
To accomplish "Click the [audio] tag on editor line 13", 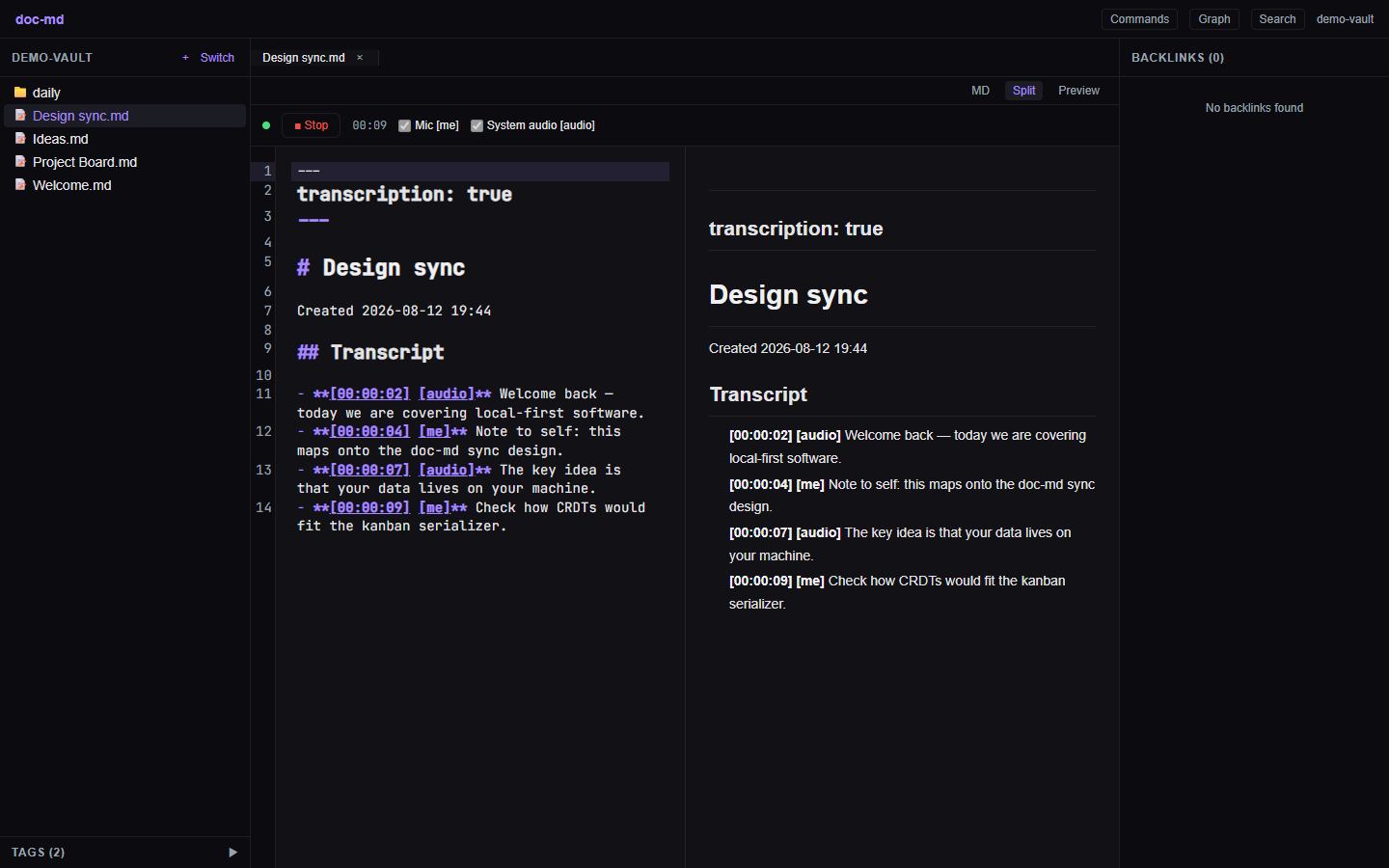I will pyautogui.click(x=447, y=470).
